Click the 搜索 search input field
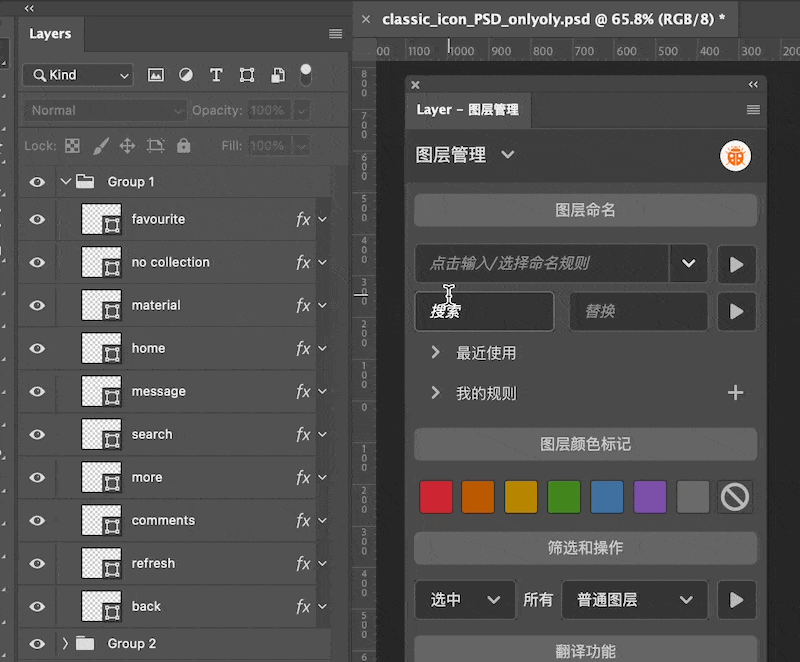 tap(484, 311)
